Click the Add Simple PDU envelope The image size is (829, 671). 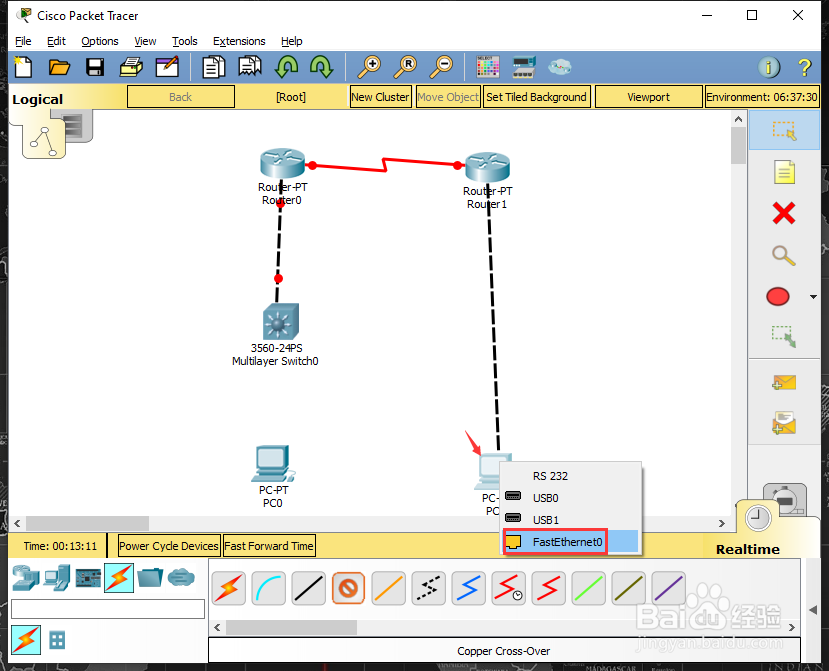point(784,382)
